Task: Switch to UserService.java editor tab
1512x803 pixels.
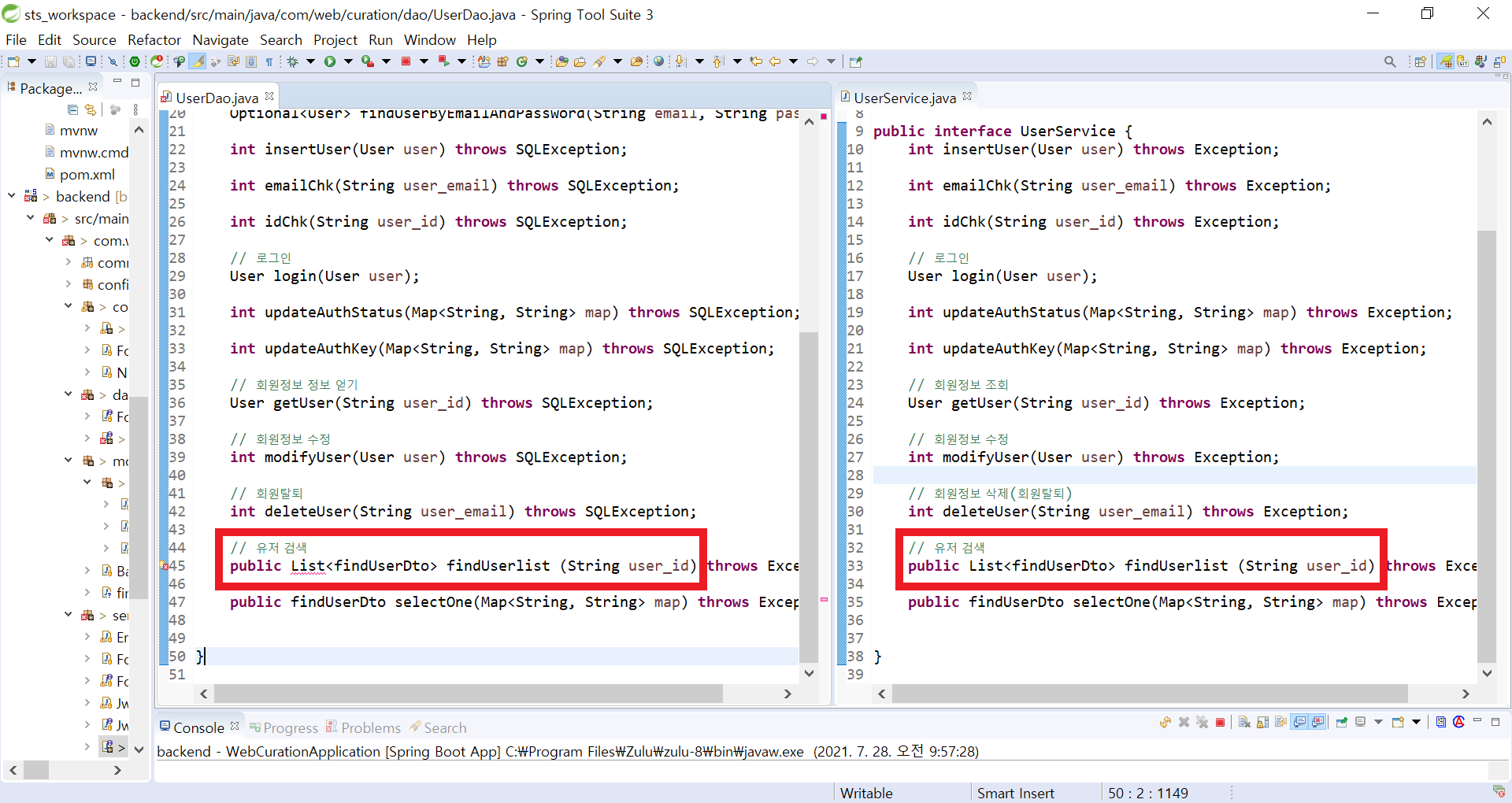Action: coord(905,98)
